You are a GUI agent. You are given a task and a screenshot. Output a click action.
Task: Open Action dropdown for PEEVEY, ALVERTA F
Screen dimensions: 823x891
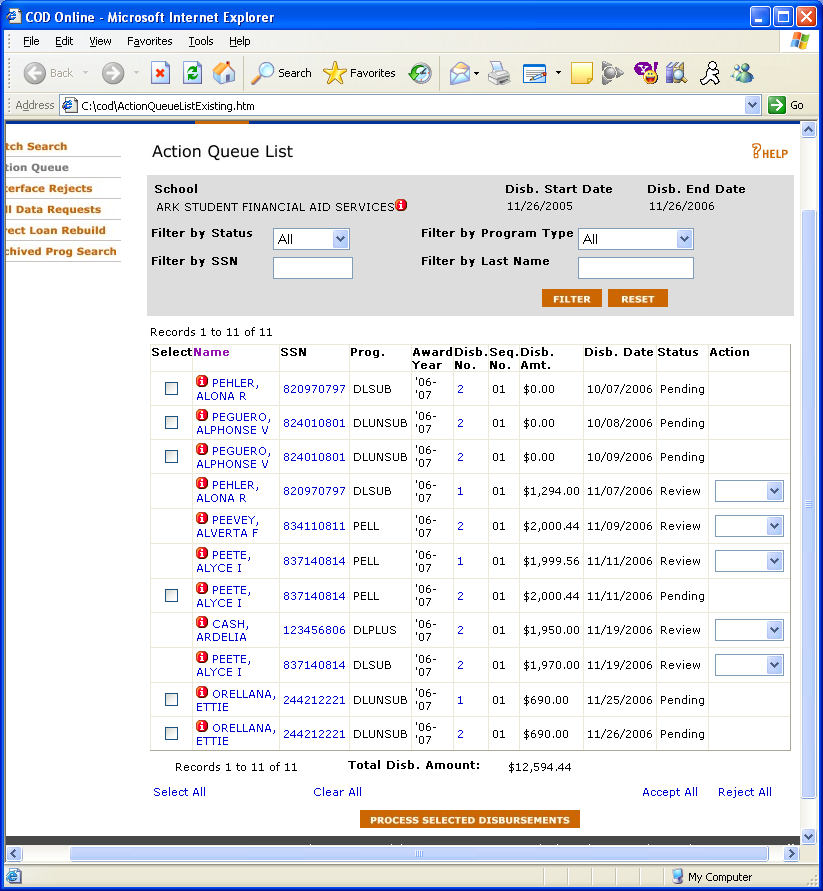click(749, 526)
